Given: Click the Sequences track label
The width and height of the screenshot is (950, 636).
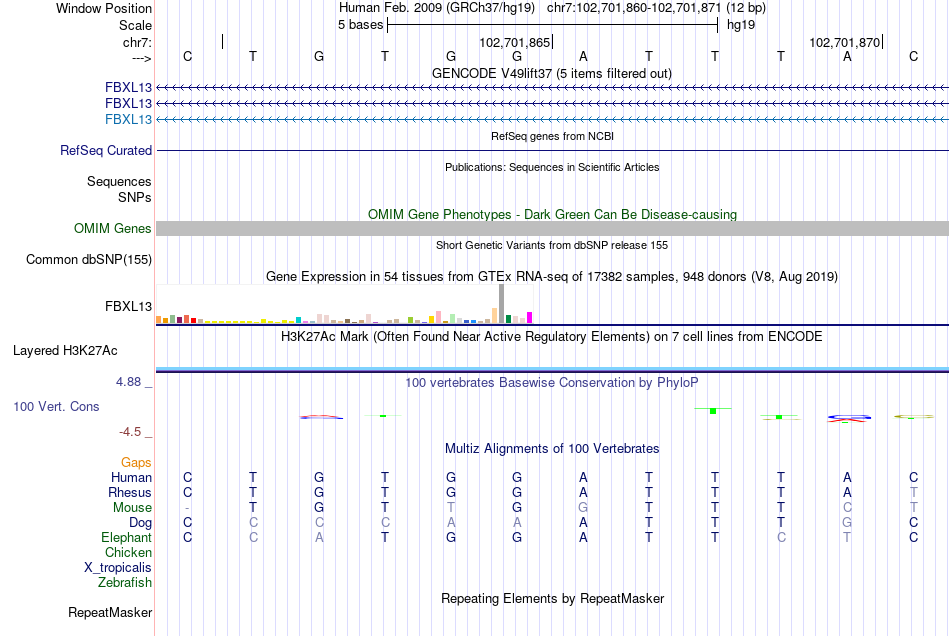Looking at the screenshot, I should 119,181.
